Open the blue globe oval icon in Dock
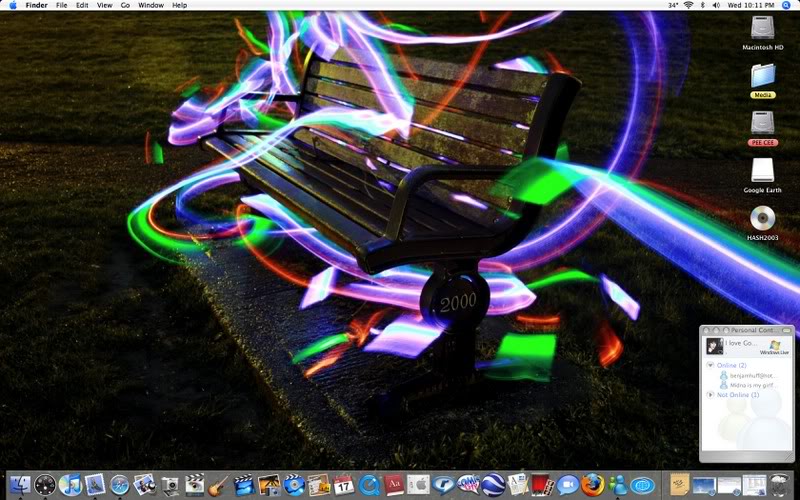The image size is (800, 500). point(642,485)
